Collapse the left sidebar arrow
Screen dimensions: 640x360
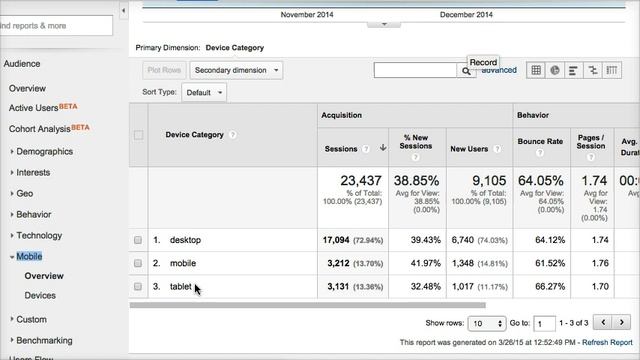click(x=123, y=11)
